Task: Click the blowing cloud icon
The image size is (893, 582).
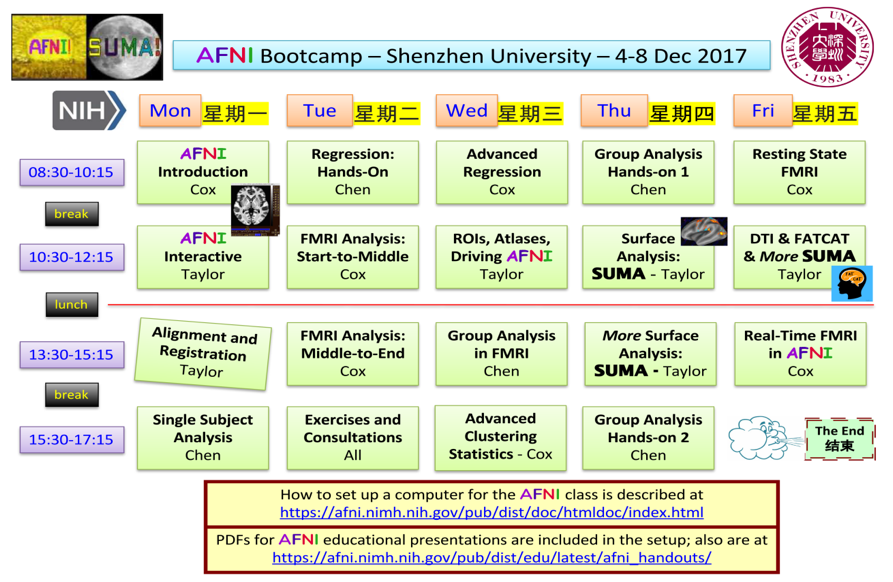Action: pos(763,438)
